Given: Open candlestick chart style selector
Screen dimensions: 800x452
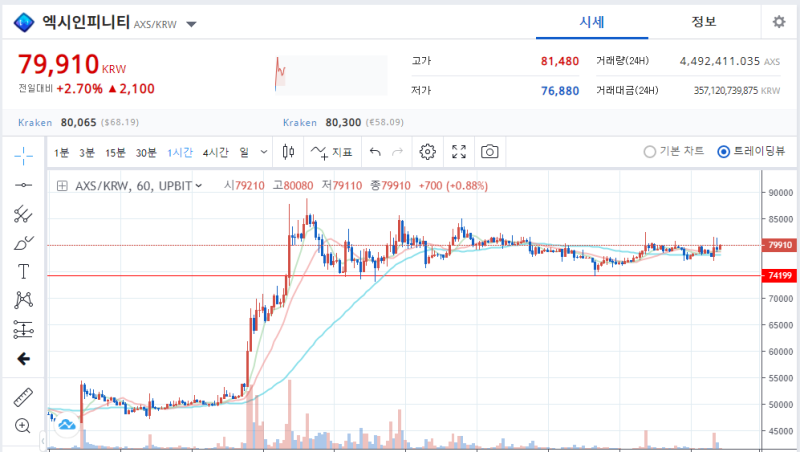Looking at the screenshot, I should click(x=288, y=152).
